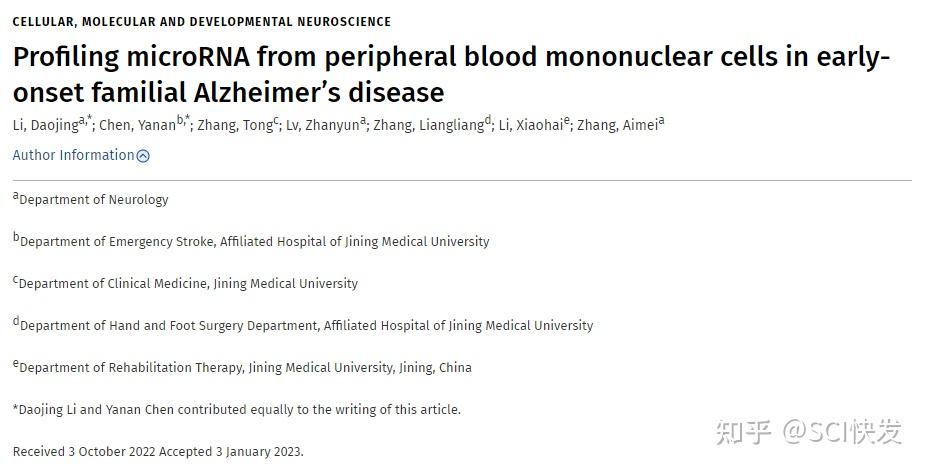
Task: Click the Department of Clinical Medicine affiliation
Action: pos(188,284)
